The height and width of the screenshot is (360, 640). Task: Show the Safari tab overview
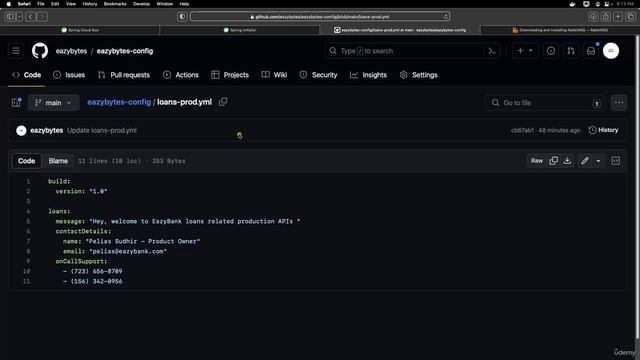[x=631, y=17]
